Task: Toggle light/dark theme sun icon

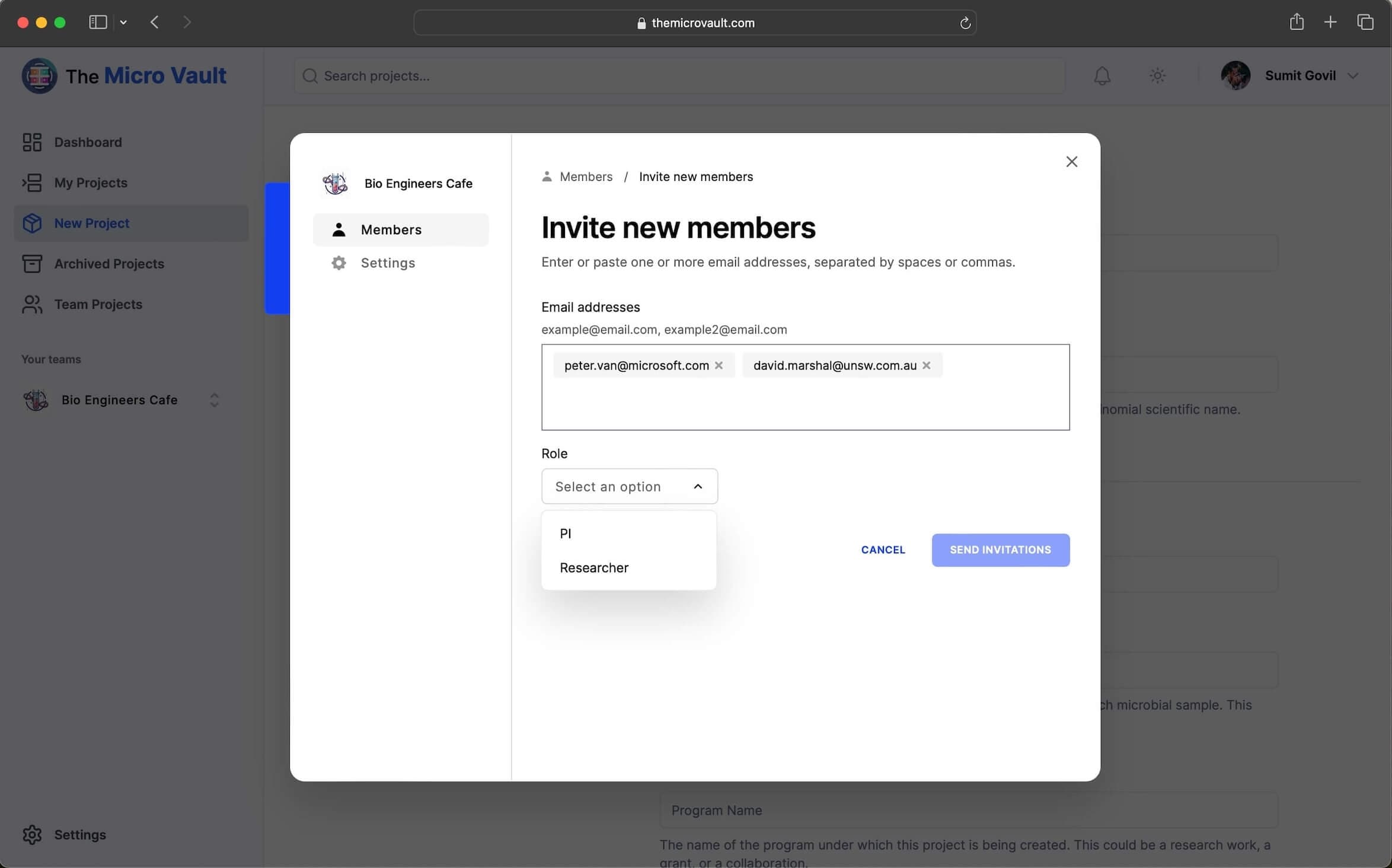Action: pyautogui.click(x=1157, y=76)
